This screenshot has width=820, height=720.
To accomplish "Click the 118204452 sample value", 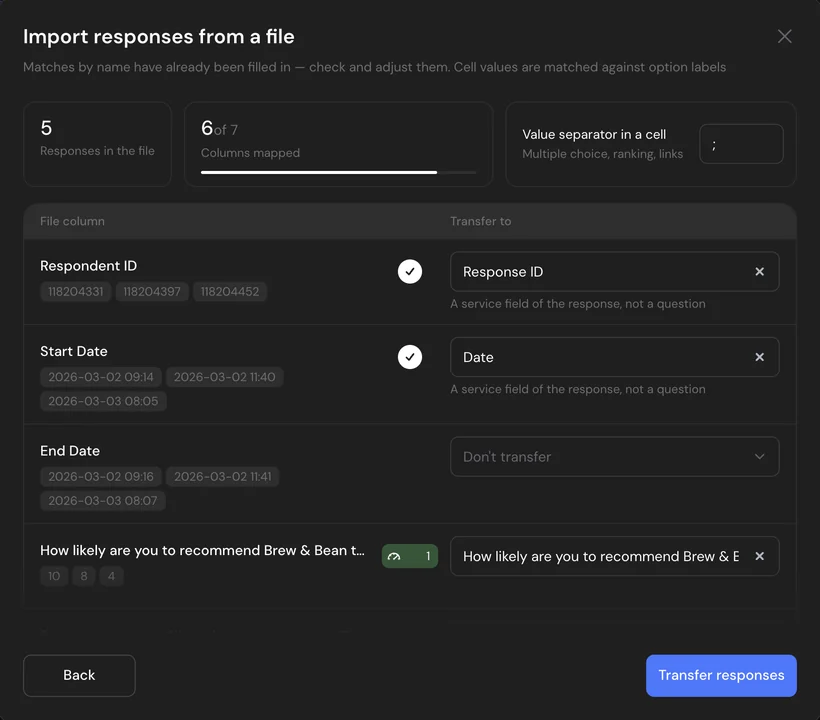I will click(230, 291).
